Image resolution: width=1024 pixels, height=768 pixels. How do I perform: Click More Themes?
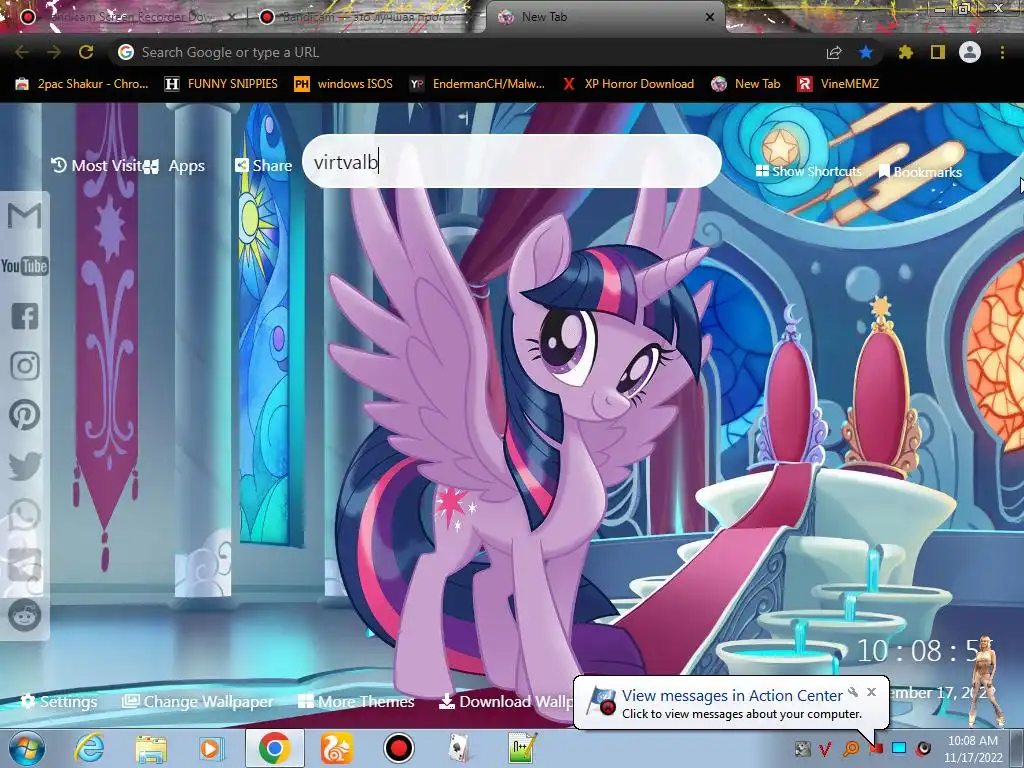coord(356,701)
